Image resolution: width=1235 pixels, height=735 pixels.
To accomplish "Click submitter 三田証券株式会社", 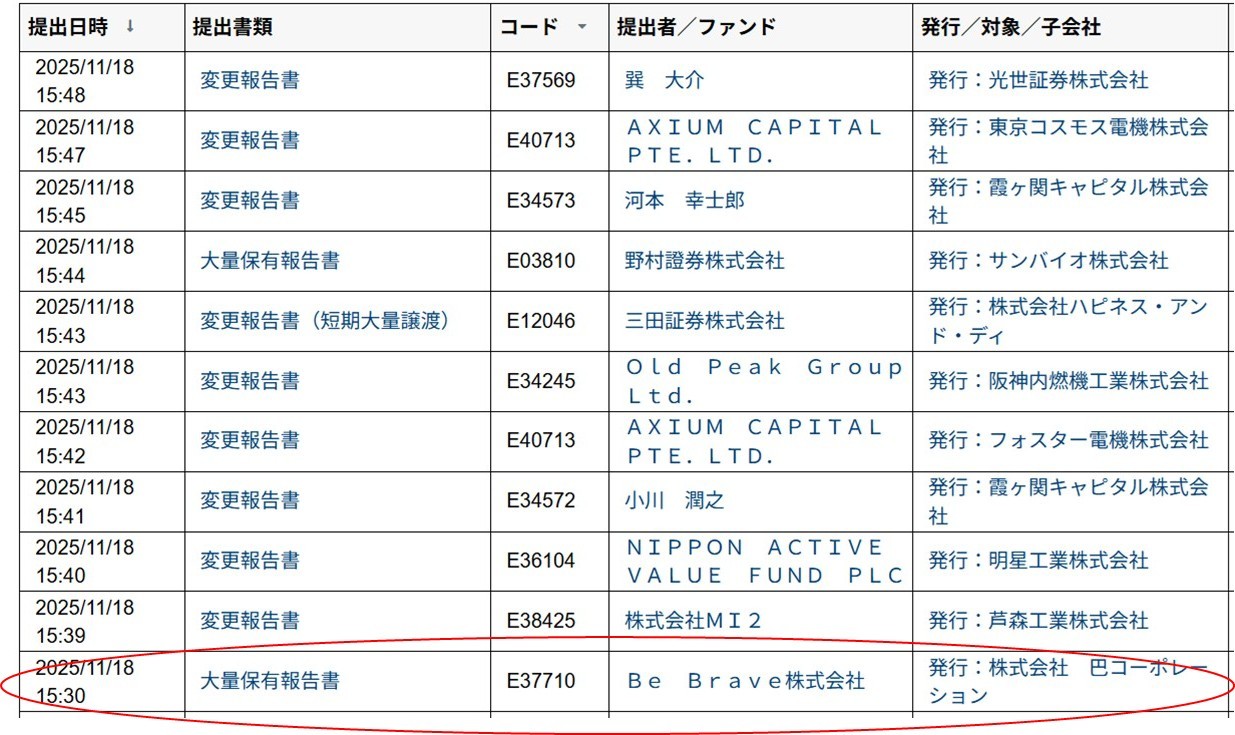I will pos(704,321).
